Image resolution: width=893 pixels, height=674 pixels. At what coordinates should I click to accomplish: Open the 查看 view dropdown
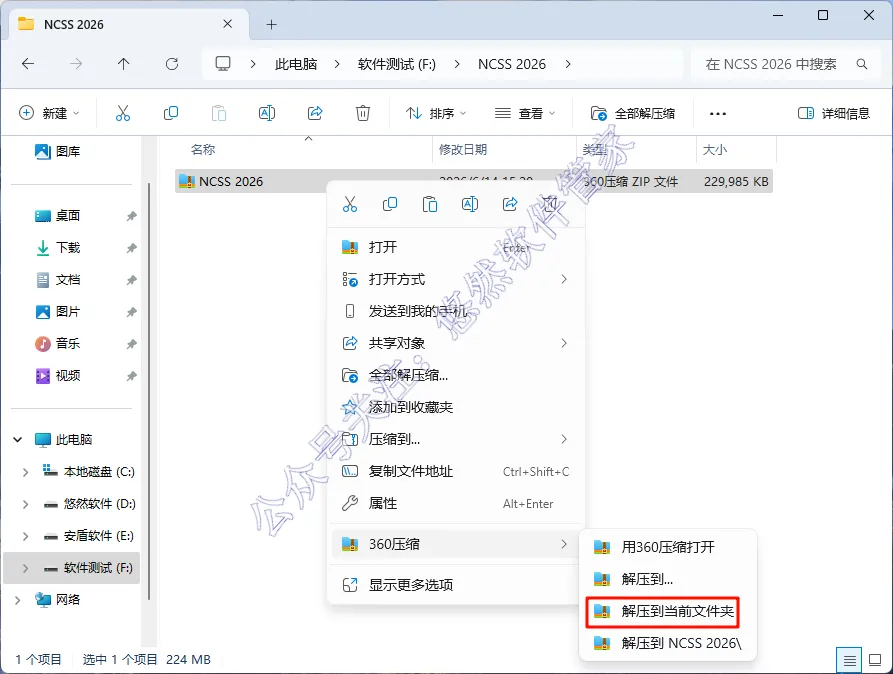pos(525,113)
